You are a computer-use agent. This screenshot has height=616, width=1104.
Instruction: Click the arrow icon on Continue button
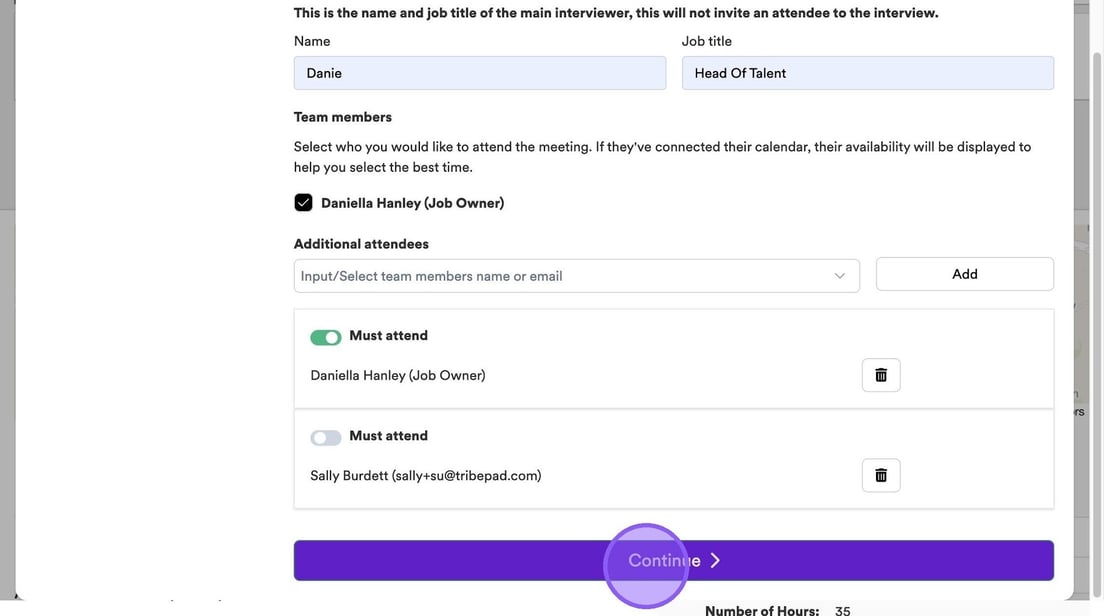[715, 561]
